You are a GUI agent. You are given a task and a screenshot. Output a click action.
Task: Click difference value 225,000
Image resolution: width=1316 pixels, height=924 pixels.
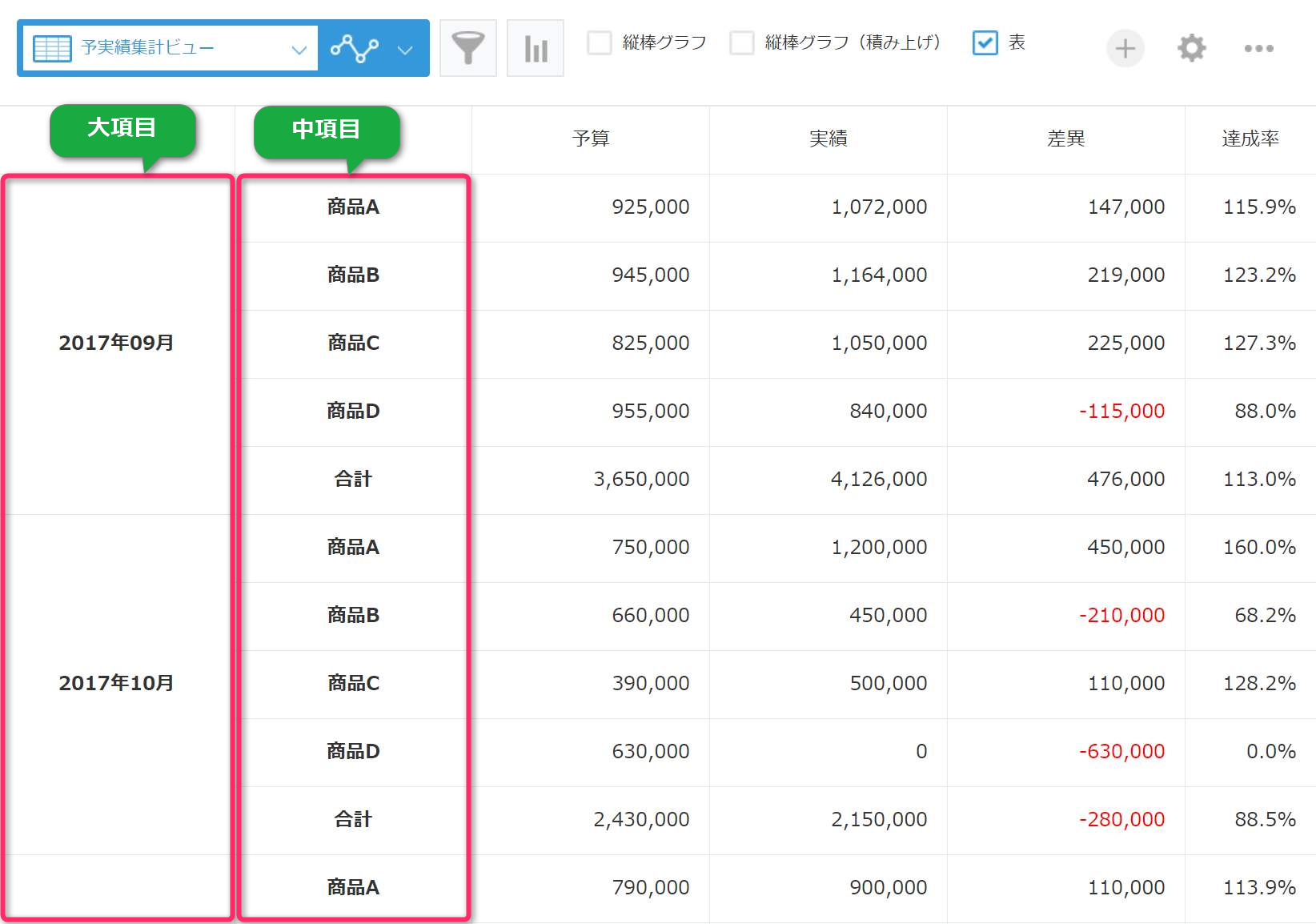1126,343
